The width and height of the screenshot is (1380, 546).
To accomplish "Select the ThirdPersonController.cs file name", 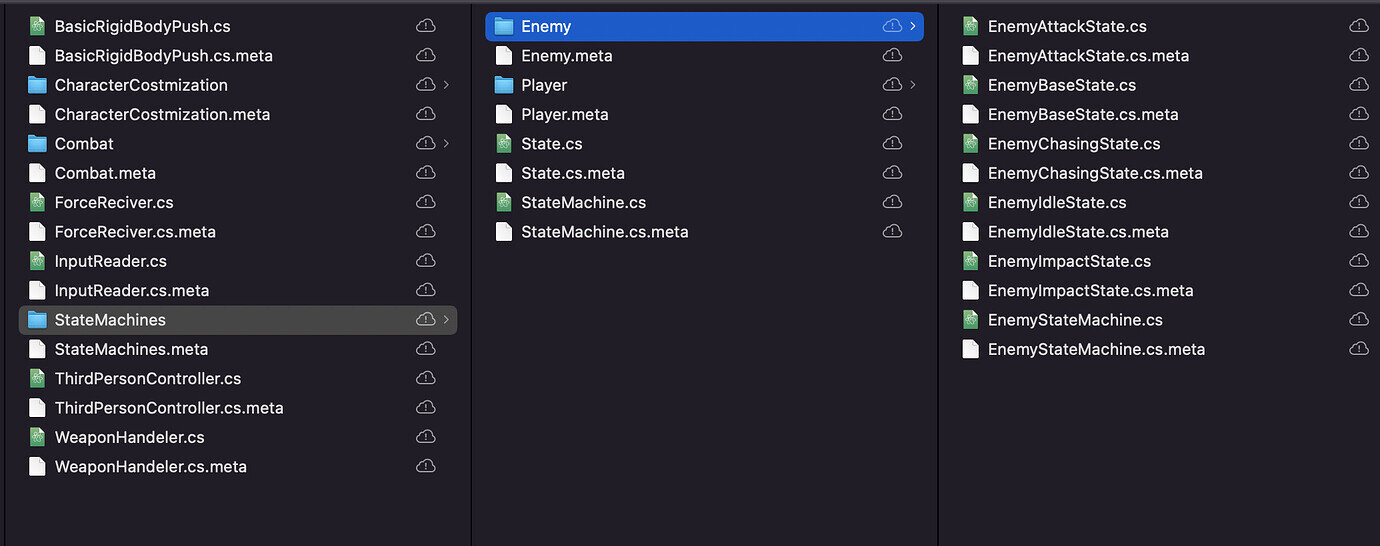I will coord(148,379).
